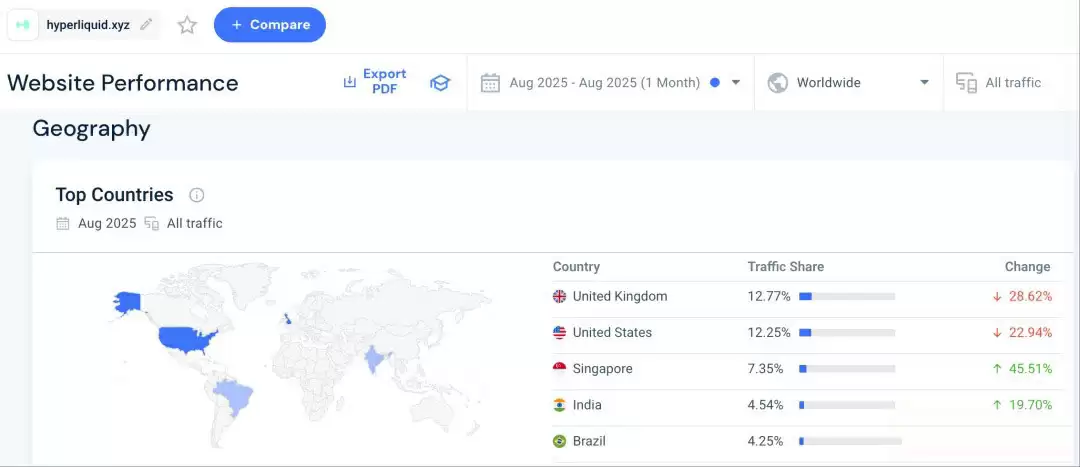
Task: Click the United States on the map
Action: pos(185,342)
